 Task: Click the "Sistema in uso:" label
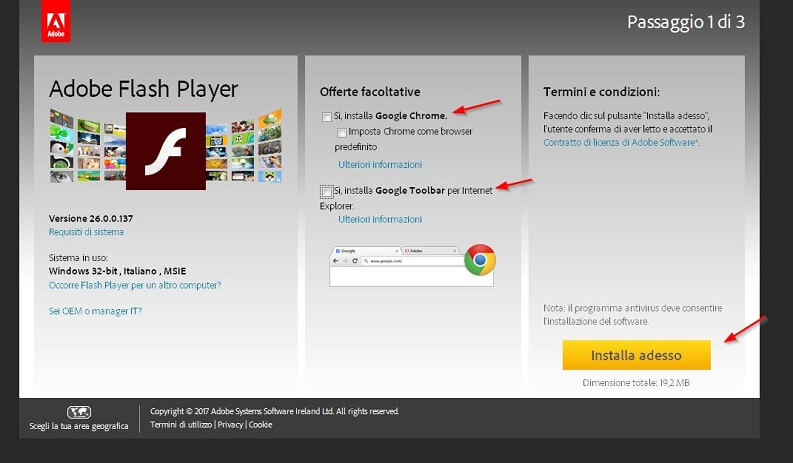tap(78, 258)
